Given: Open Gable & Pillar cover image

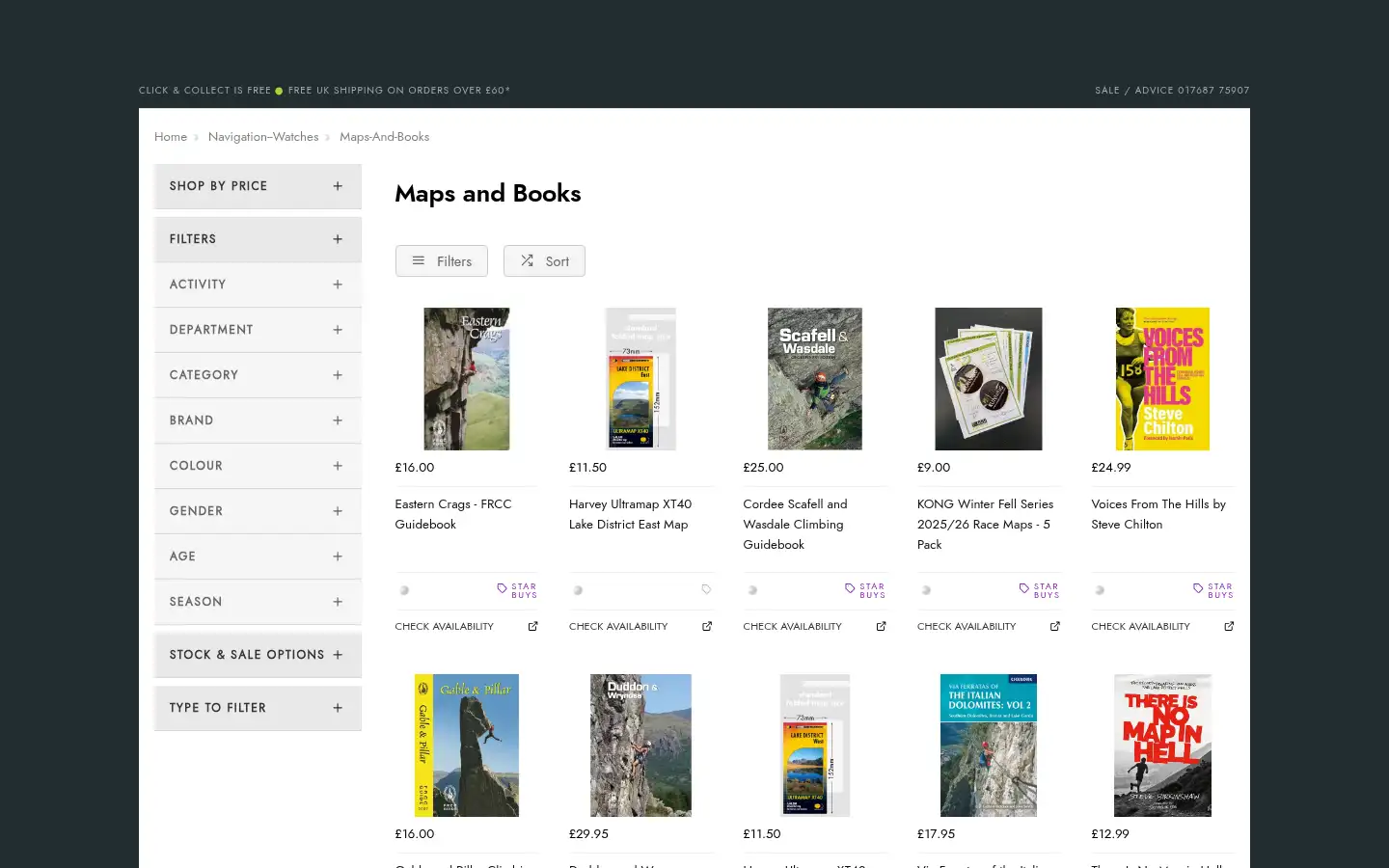Looking at the screenshot, I should click(467, 746).
